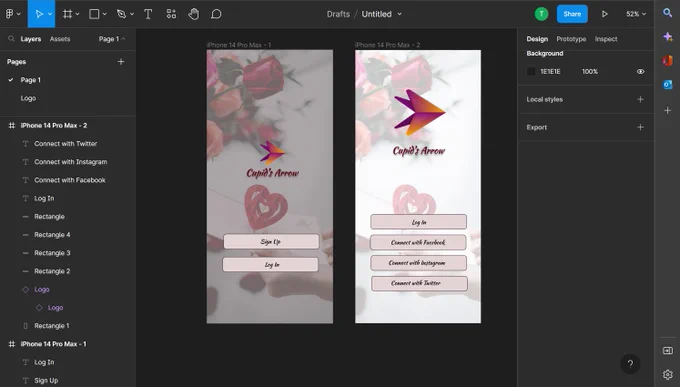Open the 52% zoom dropdown
The width and height of the screenshot is (680, 387).
pos(636,14)
